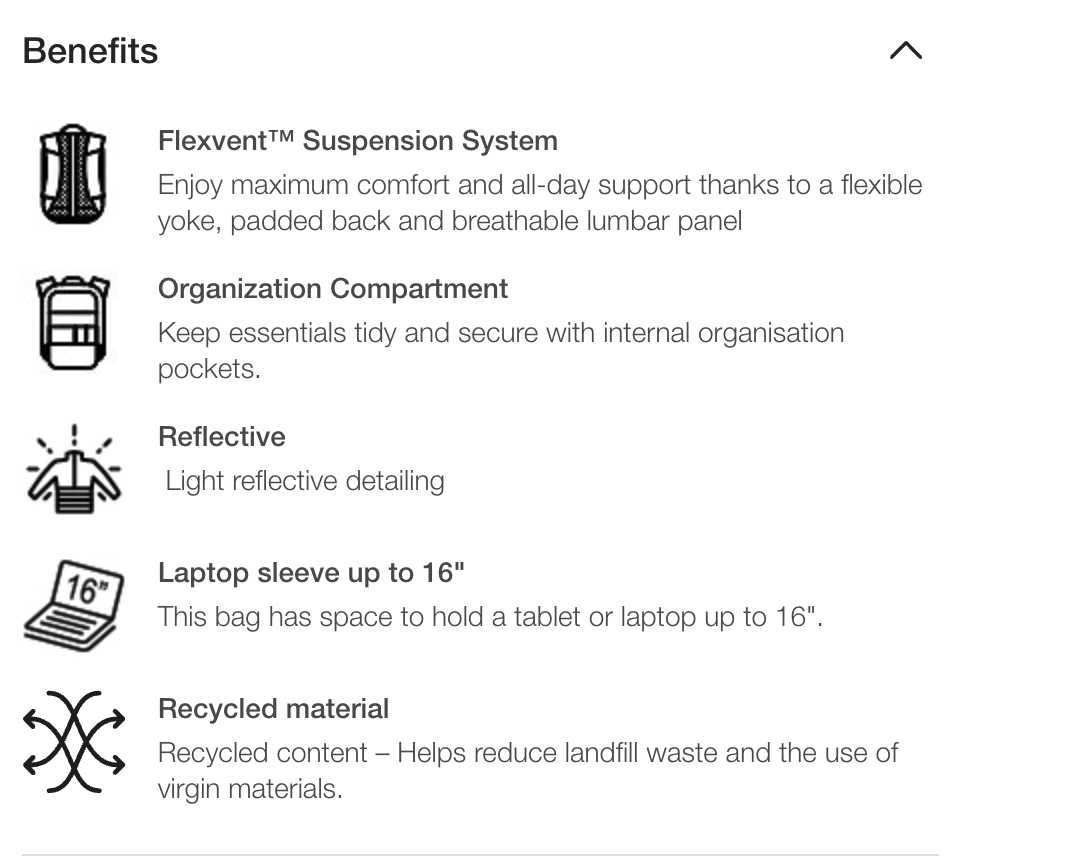Collapse the Benefits section chevron
The image size is (1068, 860).
(905, 51)
